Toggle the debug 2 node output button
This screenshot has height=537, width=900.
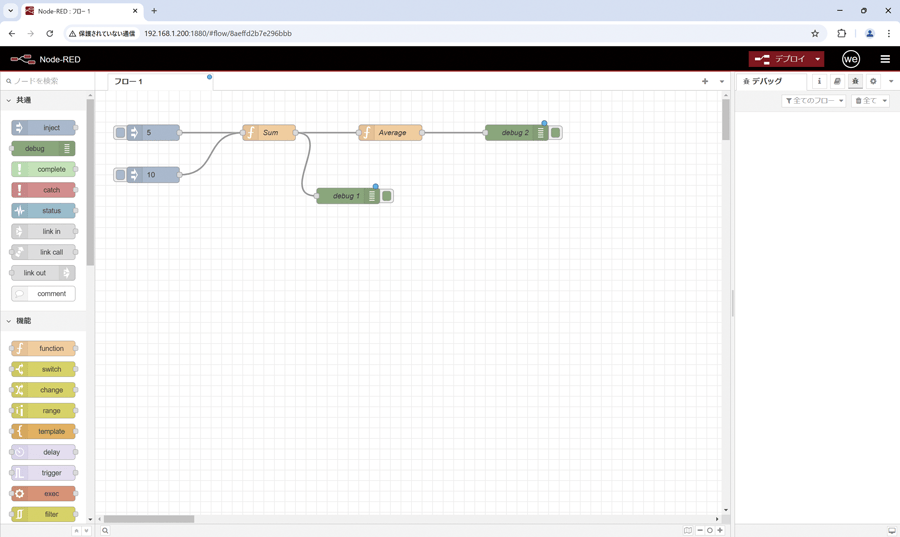coord(556,132)
